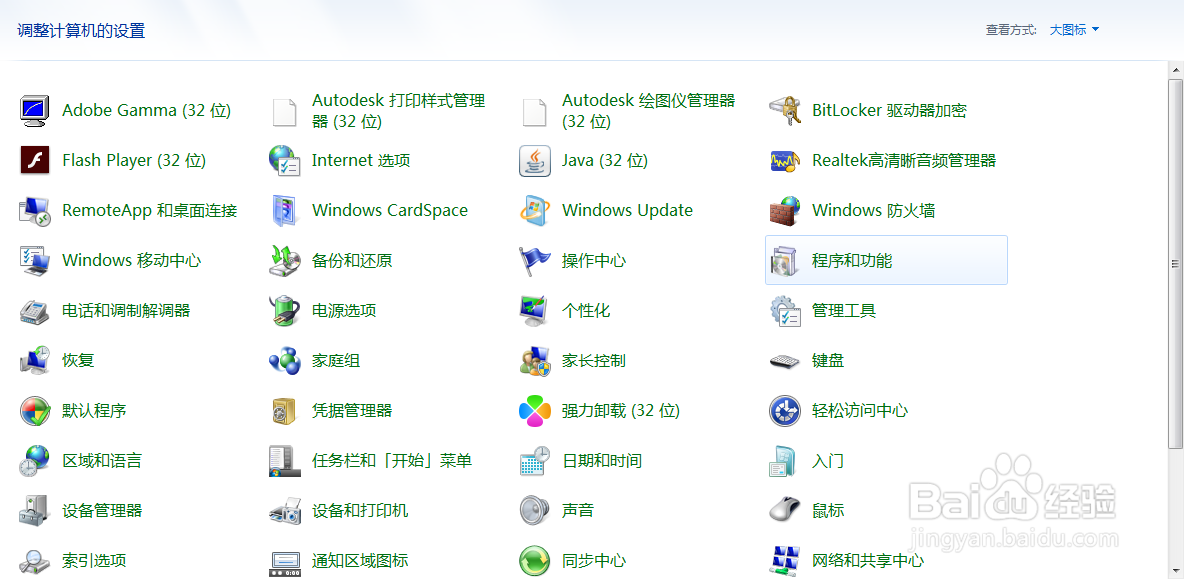Click the Autodesk 绘图仪管理器 file icon

(535, 111)
